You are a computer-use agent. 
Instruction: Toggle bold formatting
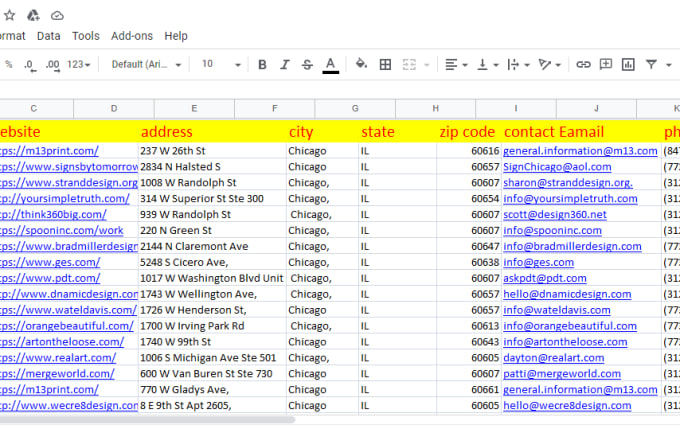[x=262, y=65]
